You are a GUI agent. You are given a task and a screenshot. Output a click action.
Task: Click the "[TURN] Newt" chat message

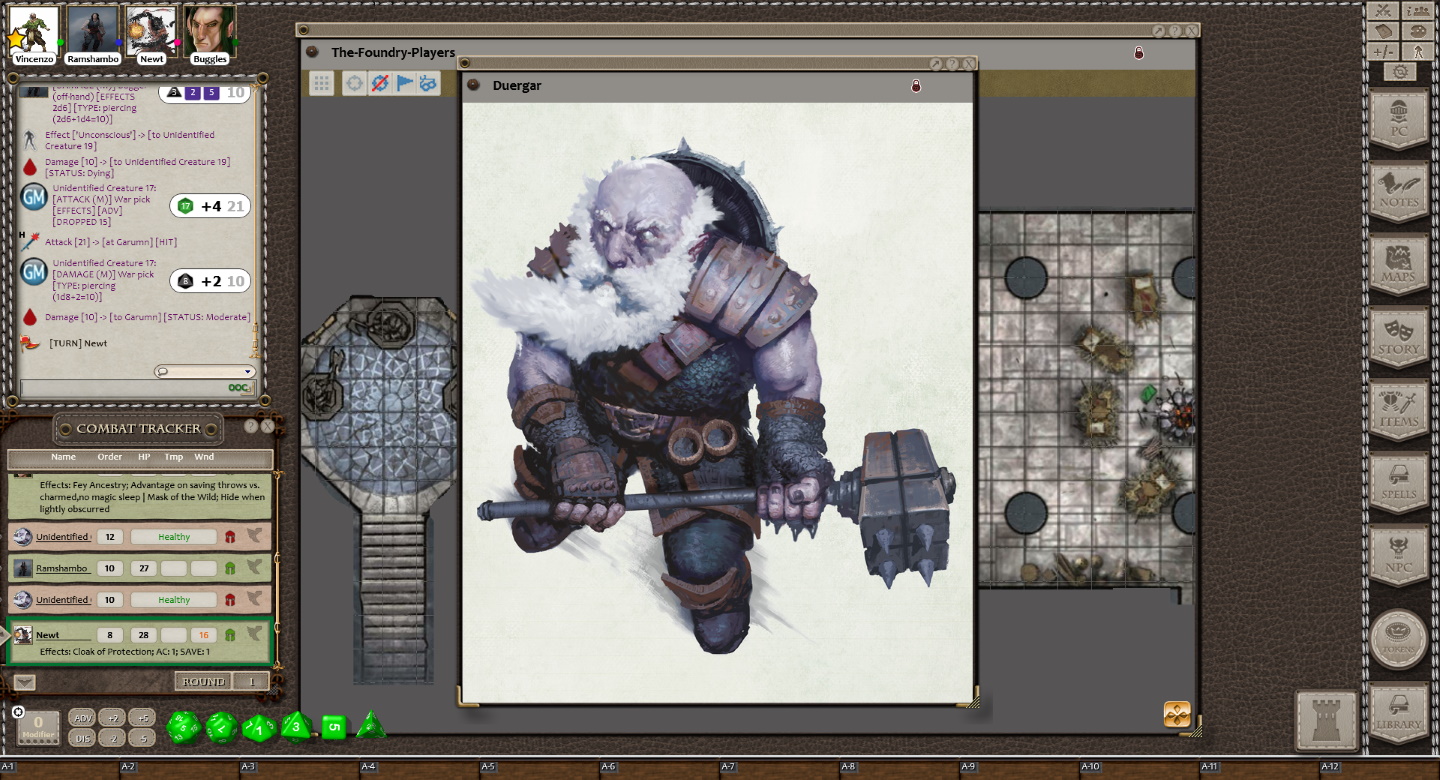[78, 343]
